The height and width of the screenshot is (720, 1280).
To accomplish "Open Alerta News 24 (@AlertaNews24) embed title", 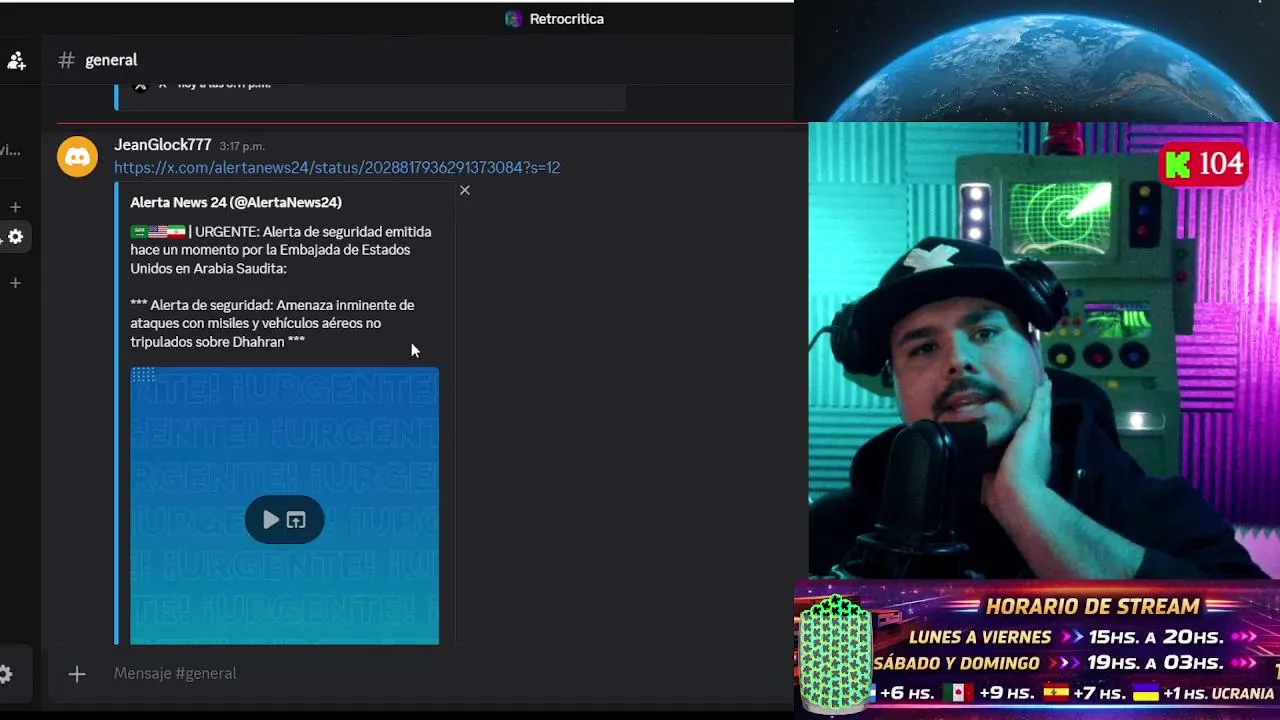I will [236, 202].
